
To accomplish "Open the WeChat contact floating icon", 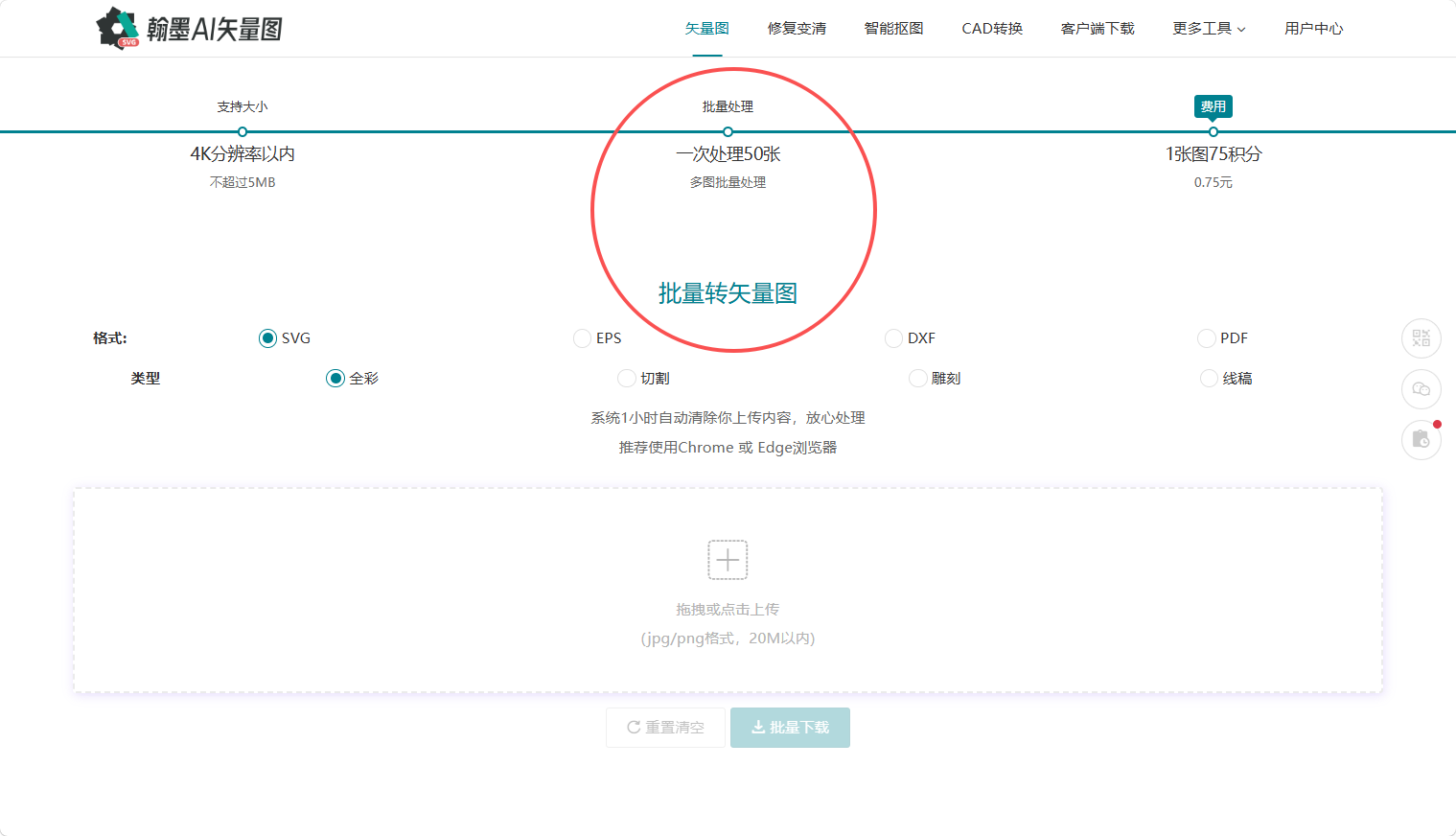I will tap(1421, 389).
